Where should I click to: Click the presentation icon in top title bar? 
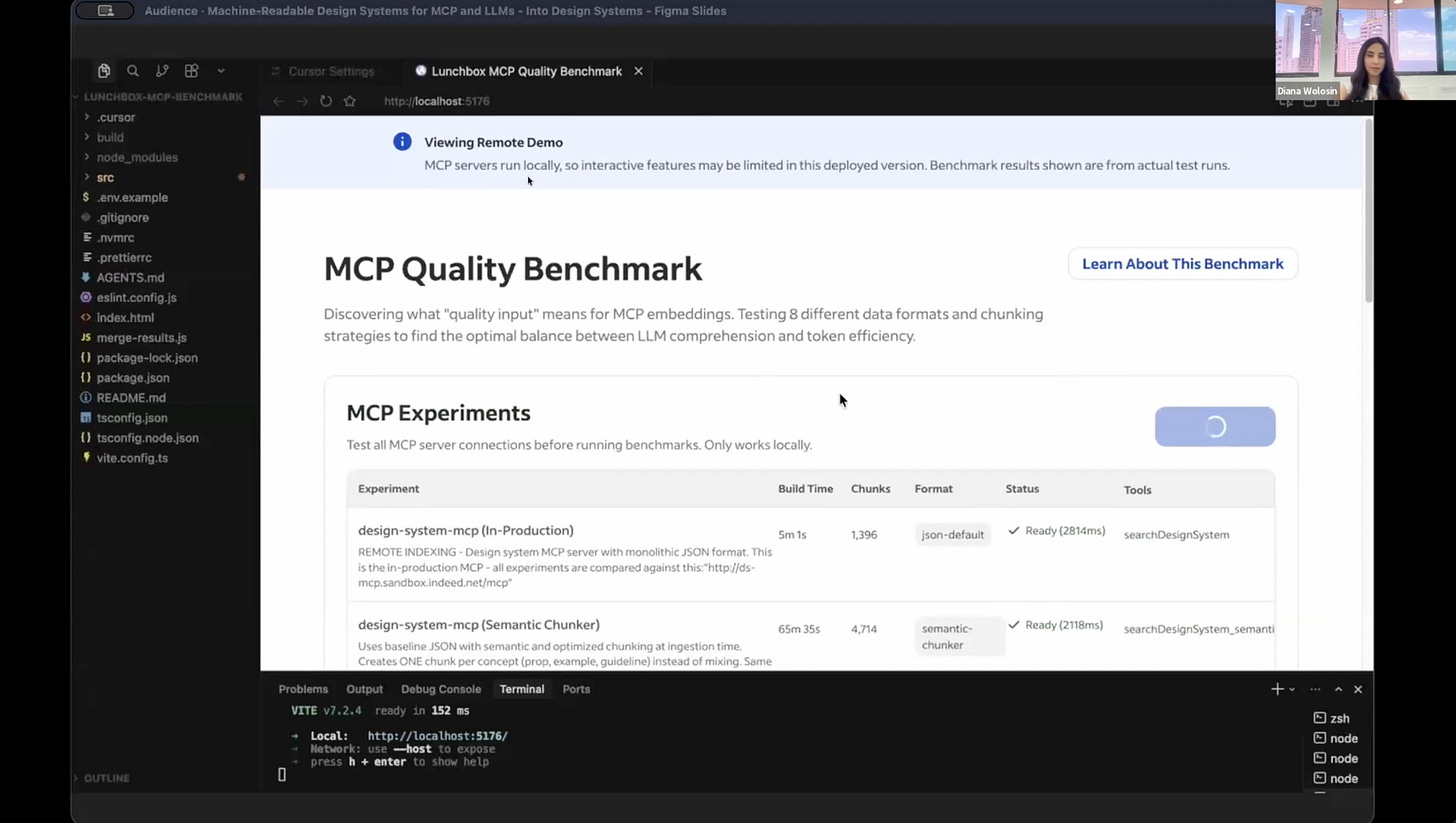[106, 11]
